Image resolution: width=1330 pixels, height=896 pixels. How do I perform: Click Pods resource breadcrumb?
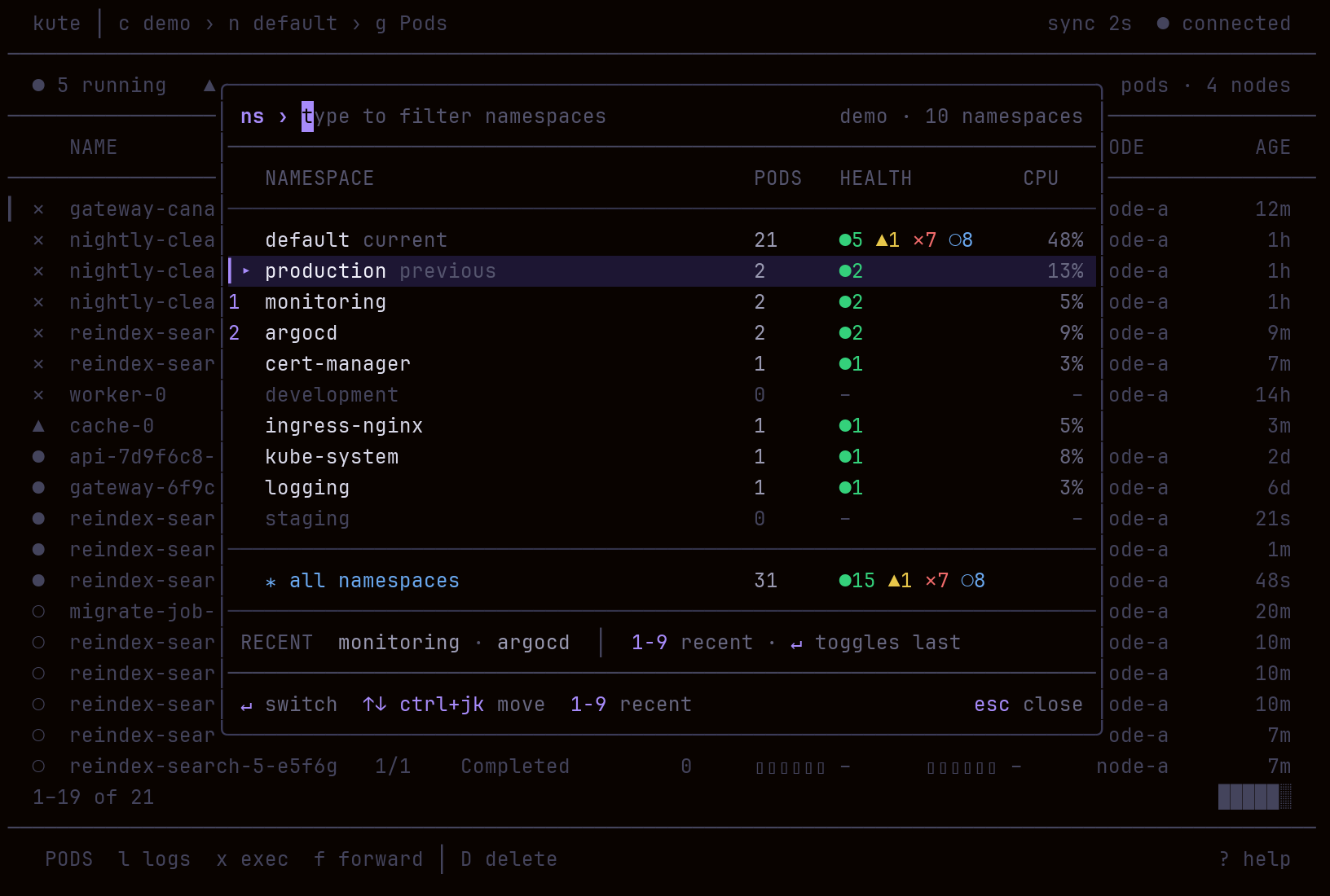(411, 24)
